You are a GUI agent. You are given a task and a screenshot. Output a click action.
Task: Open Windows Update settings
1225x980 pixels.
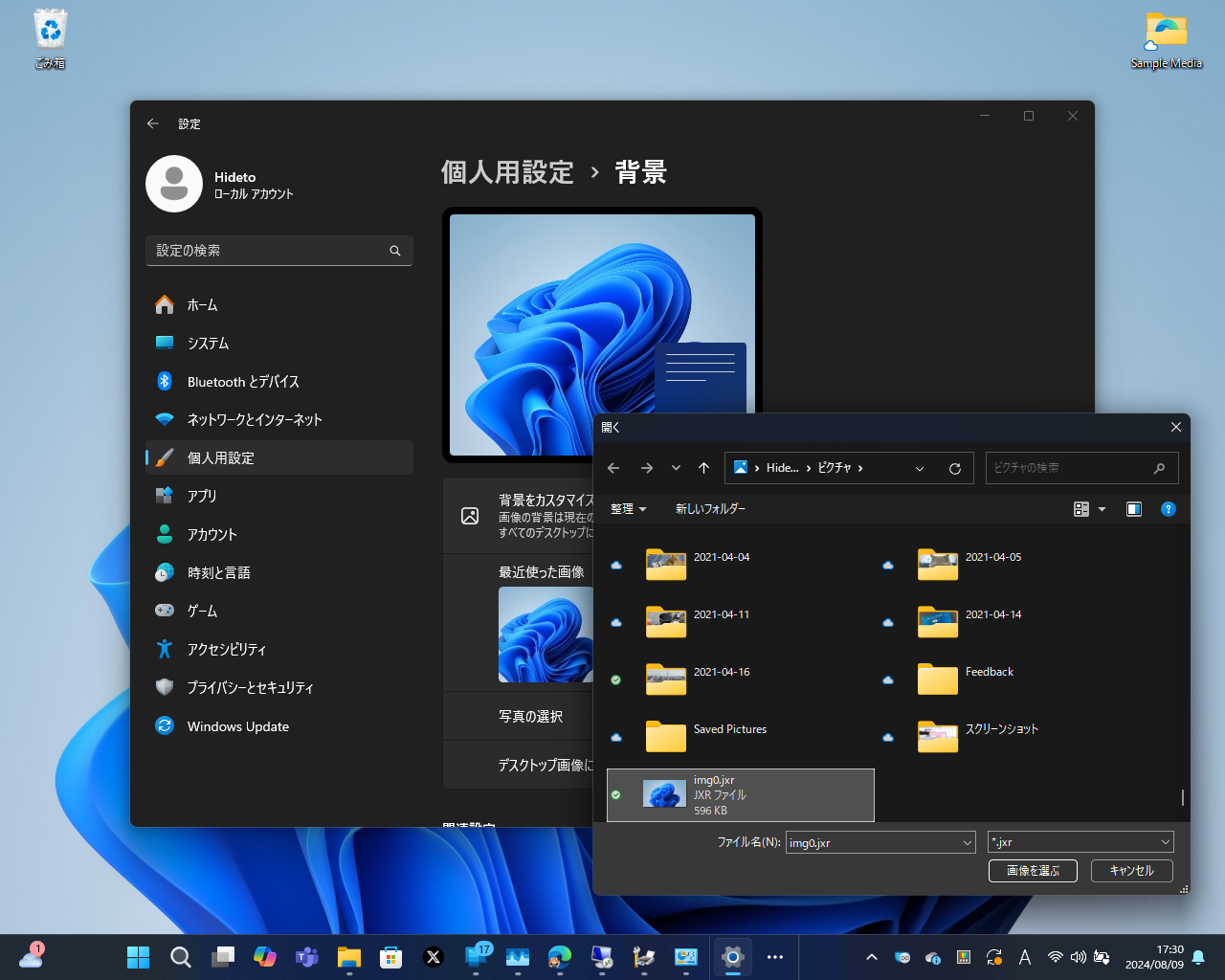(x=236, y=725)
